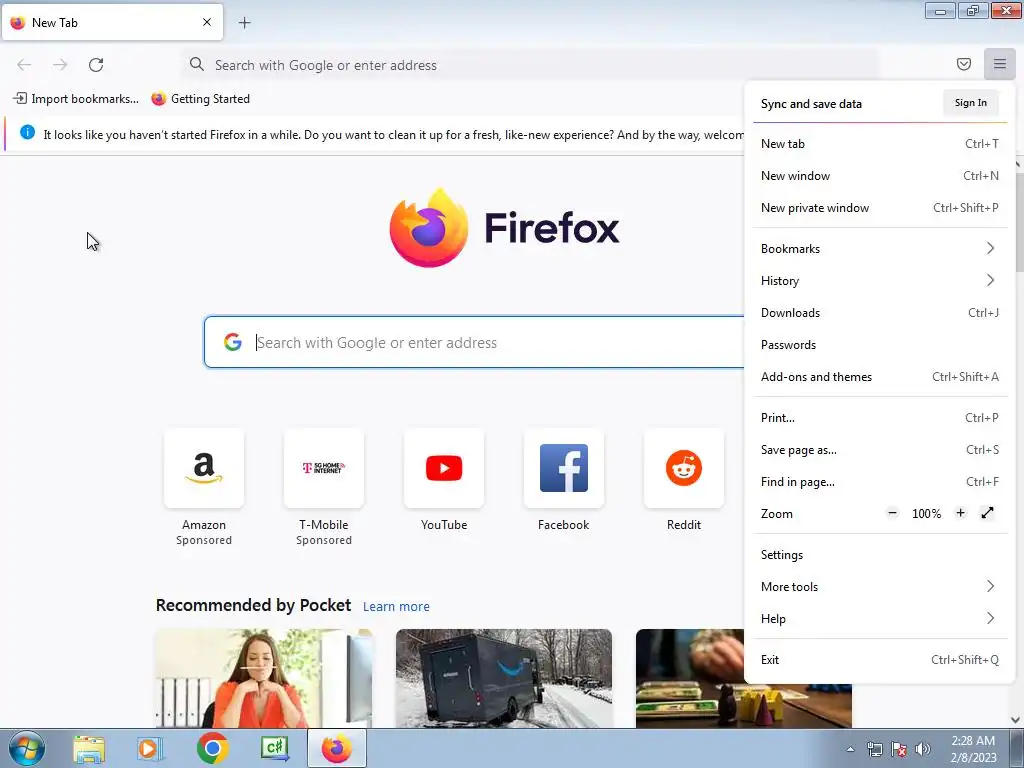Select the New Tab tab
This screenshot has width=1024, height=768.
point(112,22)
